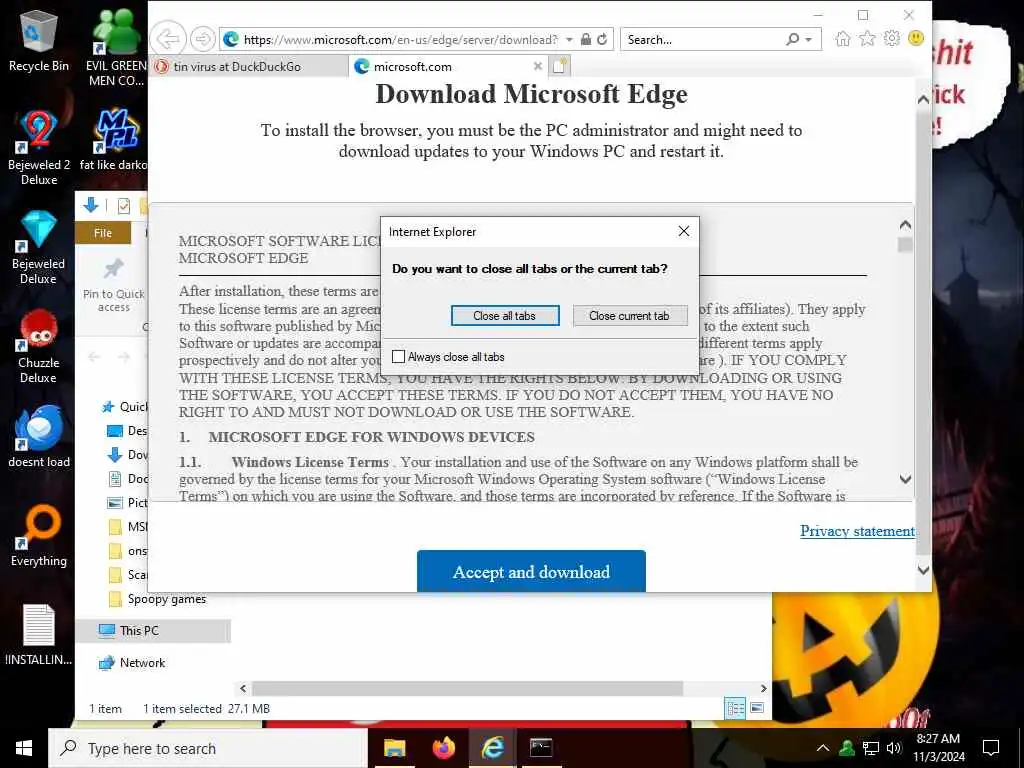Close the microsoft.com tab
This screenshot has width=1024, height=768.
point(537,66)
